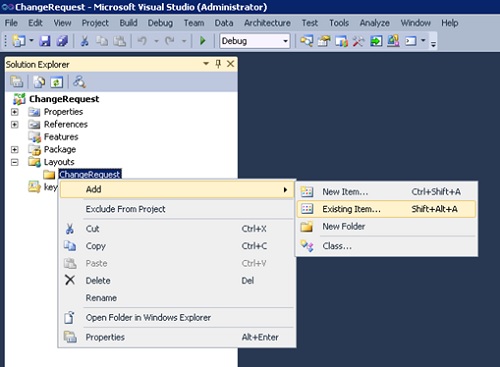Open the File menu
The height and width of the screenshot is (367, 500).
pos(11,23)
